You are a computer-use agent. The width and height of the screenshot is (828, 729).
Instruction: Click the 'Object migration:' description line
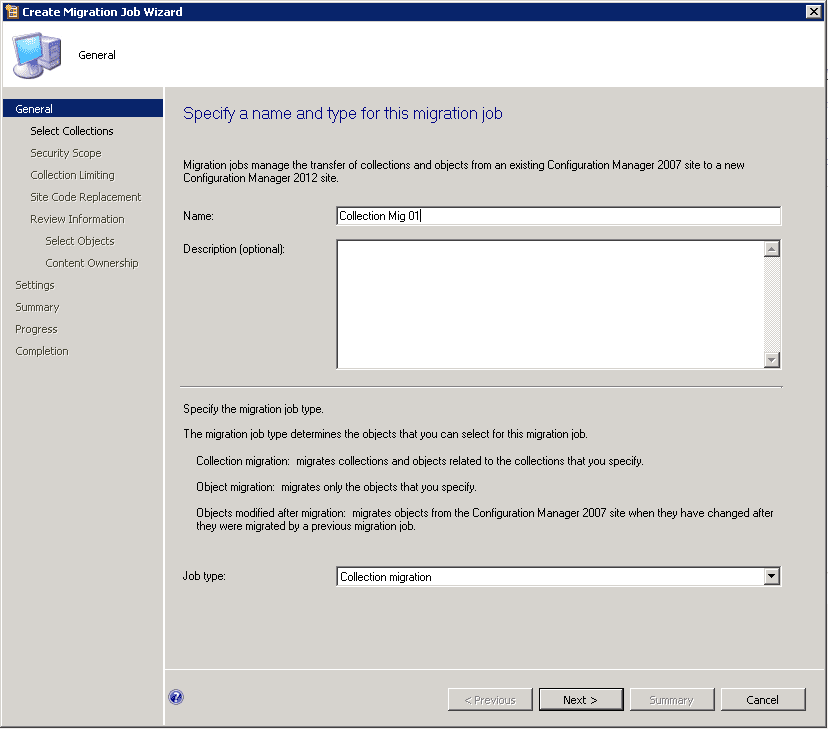tap(336, 487)
